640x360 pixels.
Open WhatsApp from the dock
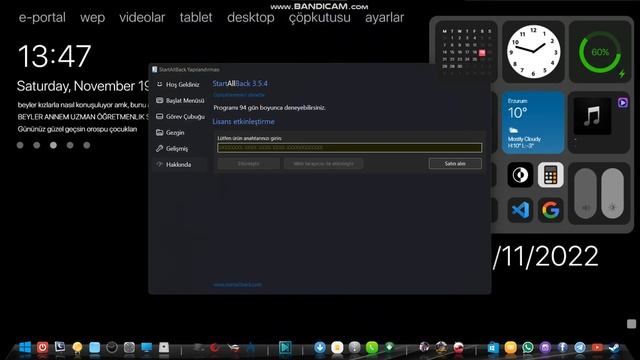pos(528,348)
